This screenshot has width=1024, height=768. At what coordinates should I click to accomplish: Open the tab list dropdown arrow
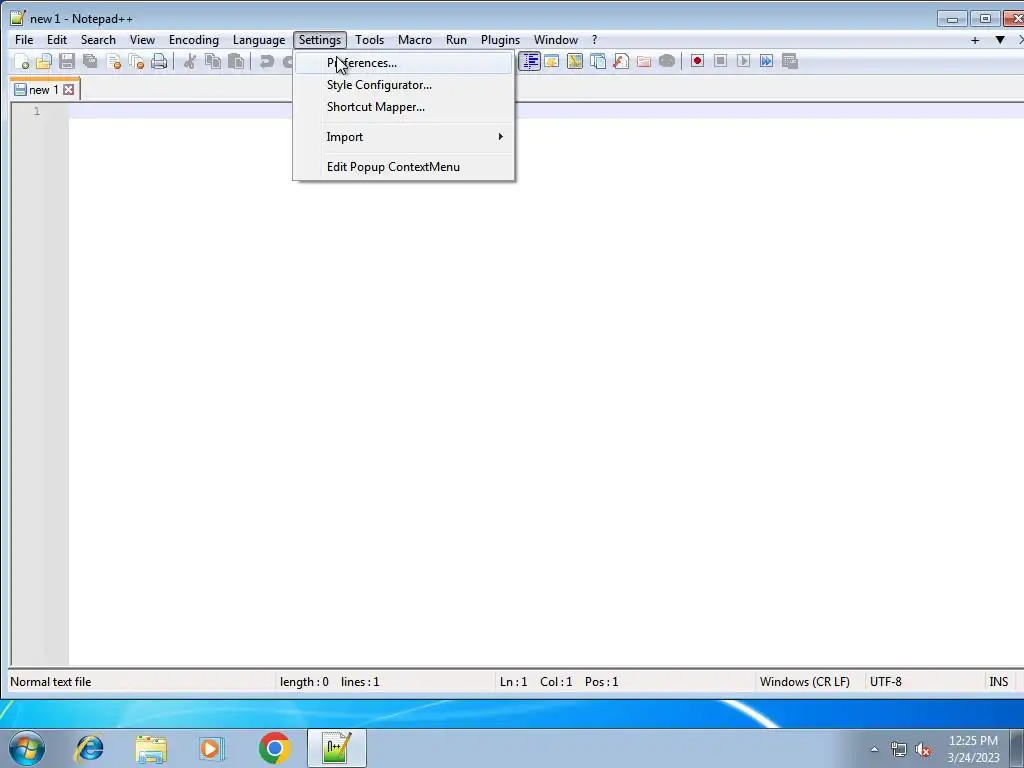pyautogui.click(x=1000, y=40)
